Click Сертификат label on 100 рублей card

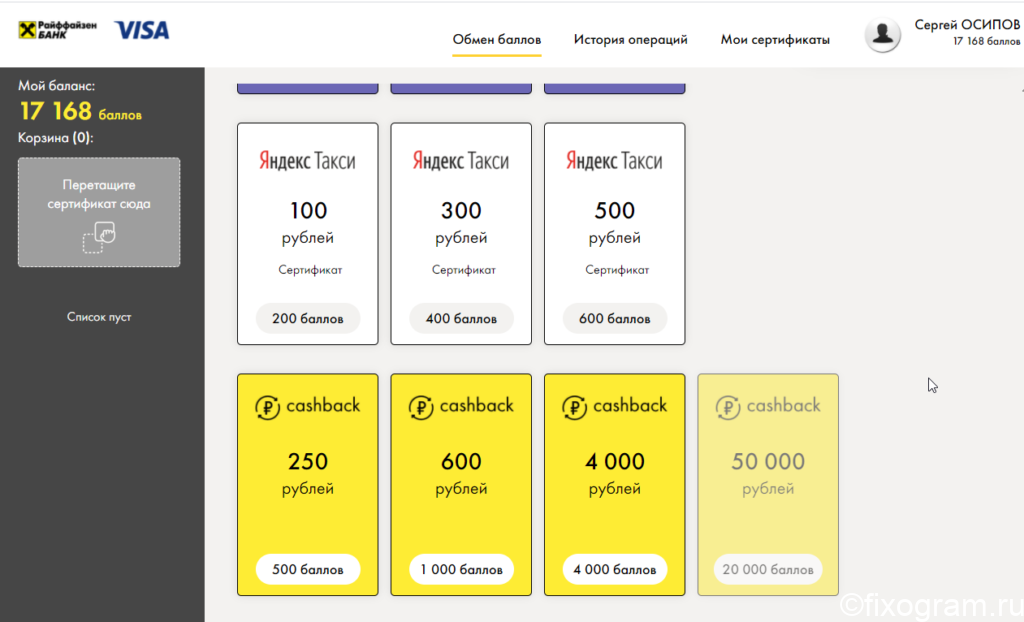310,270
